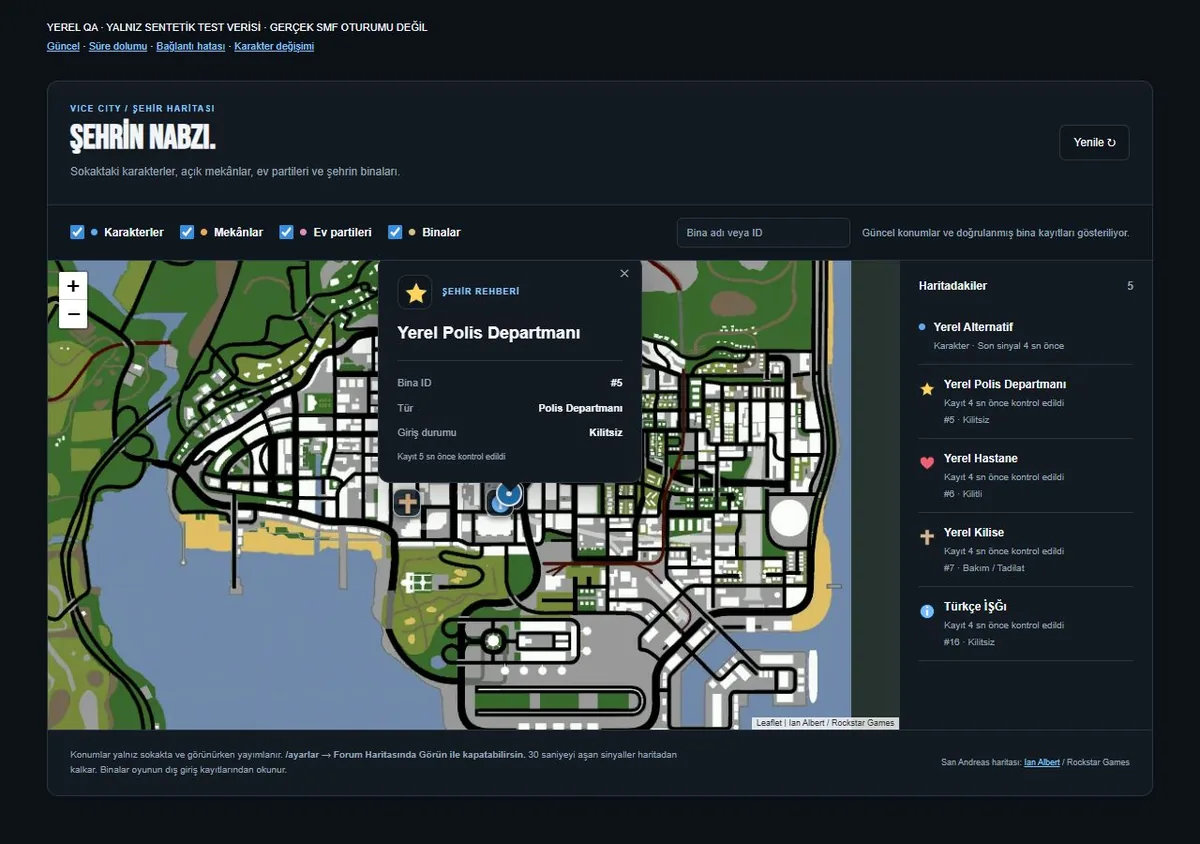Click heart icon beside Yerel Hastane

tap(927, 463)
